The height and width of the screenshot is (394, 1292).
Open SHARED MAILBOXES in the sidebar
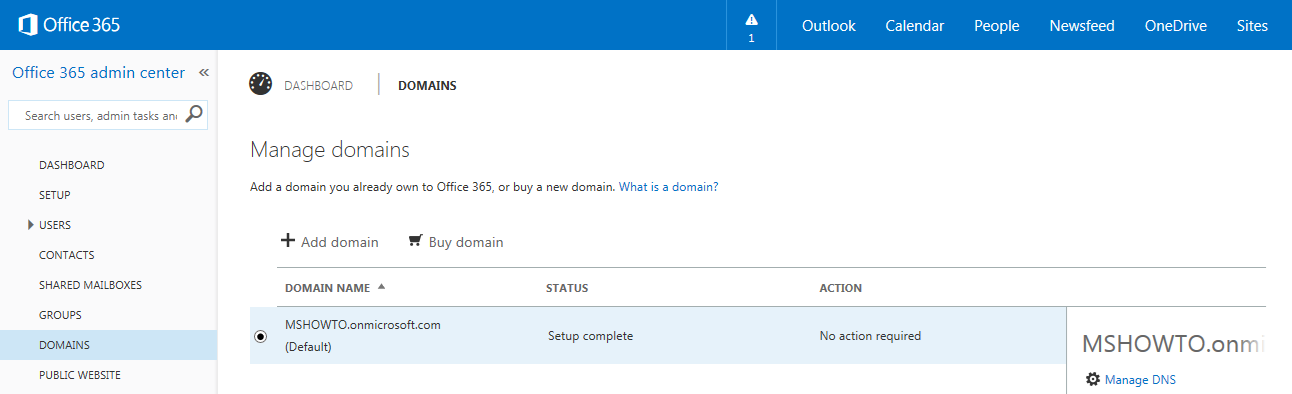[x=90, y=285]
